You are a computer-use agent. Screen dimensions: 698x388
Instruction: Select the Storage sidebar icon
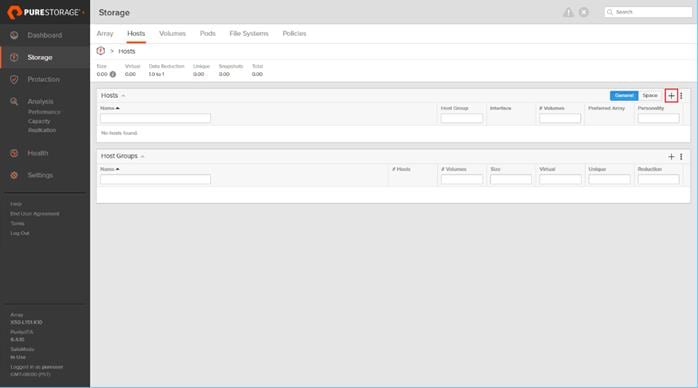click(14, 57)
